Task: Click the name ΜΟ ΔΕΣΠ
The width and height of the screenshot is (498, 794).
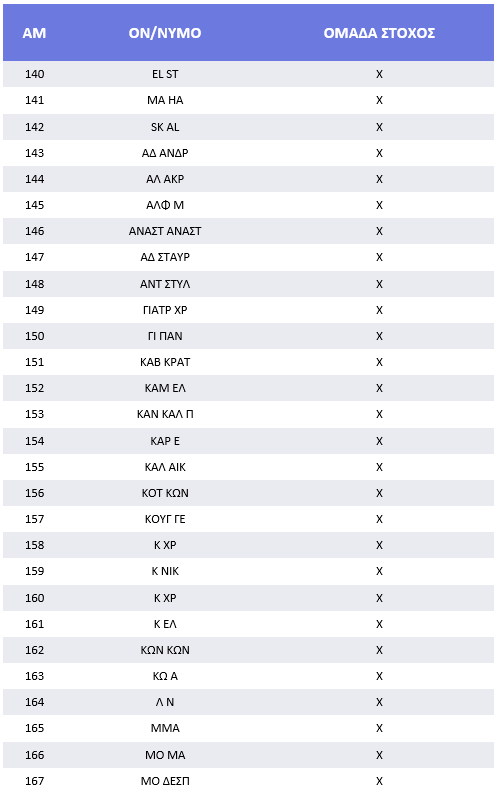Action: pyautogui.click(x=165, y=781)
